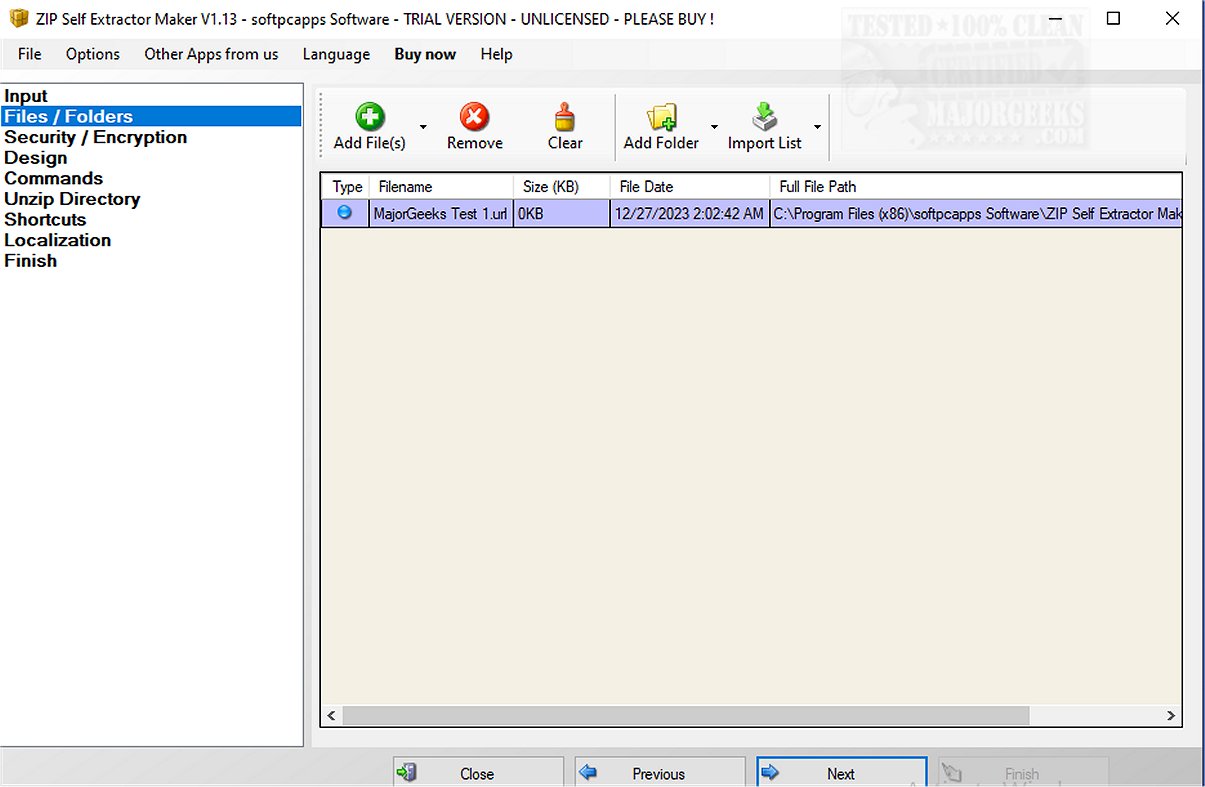Click the Add Folder icon
Screen dimensions: 1205x787
(x=661, y=117)
